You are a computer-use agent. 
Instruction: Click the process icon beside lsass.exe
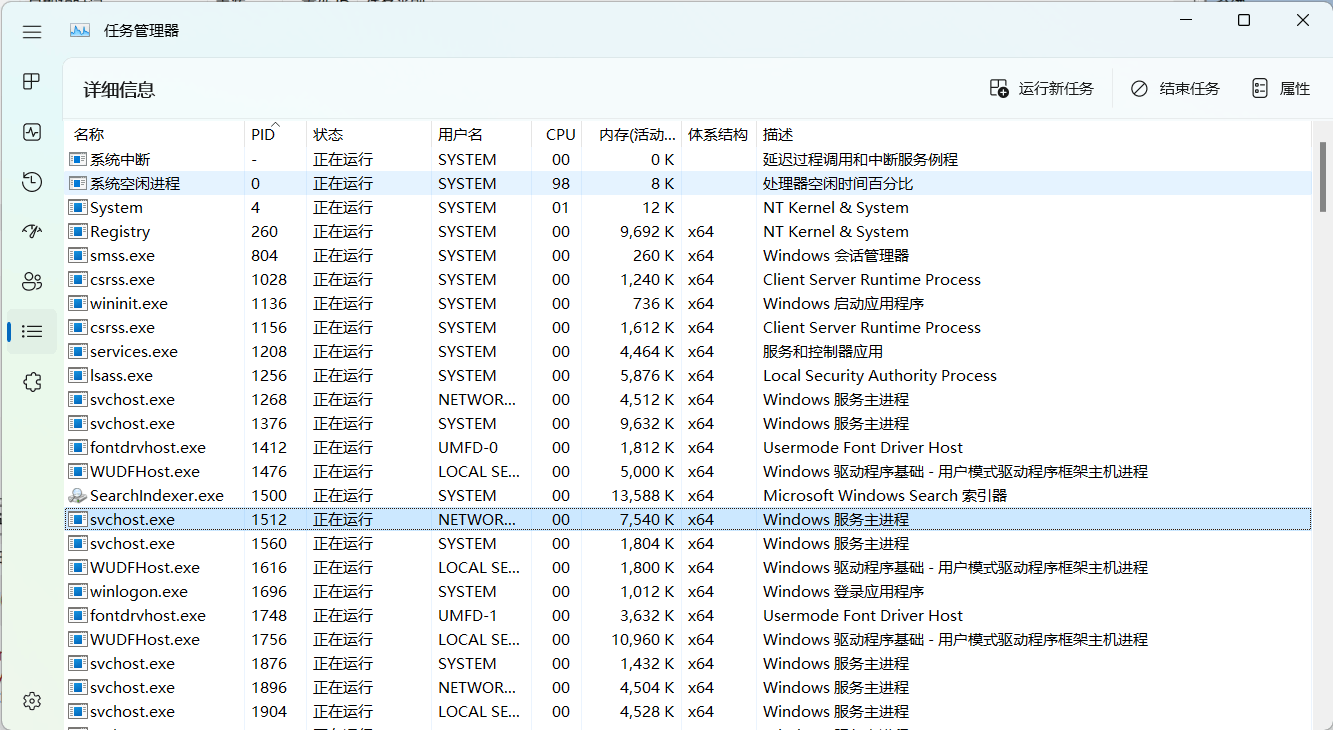78,376
